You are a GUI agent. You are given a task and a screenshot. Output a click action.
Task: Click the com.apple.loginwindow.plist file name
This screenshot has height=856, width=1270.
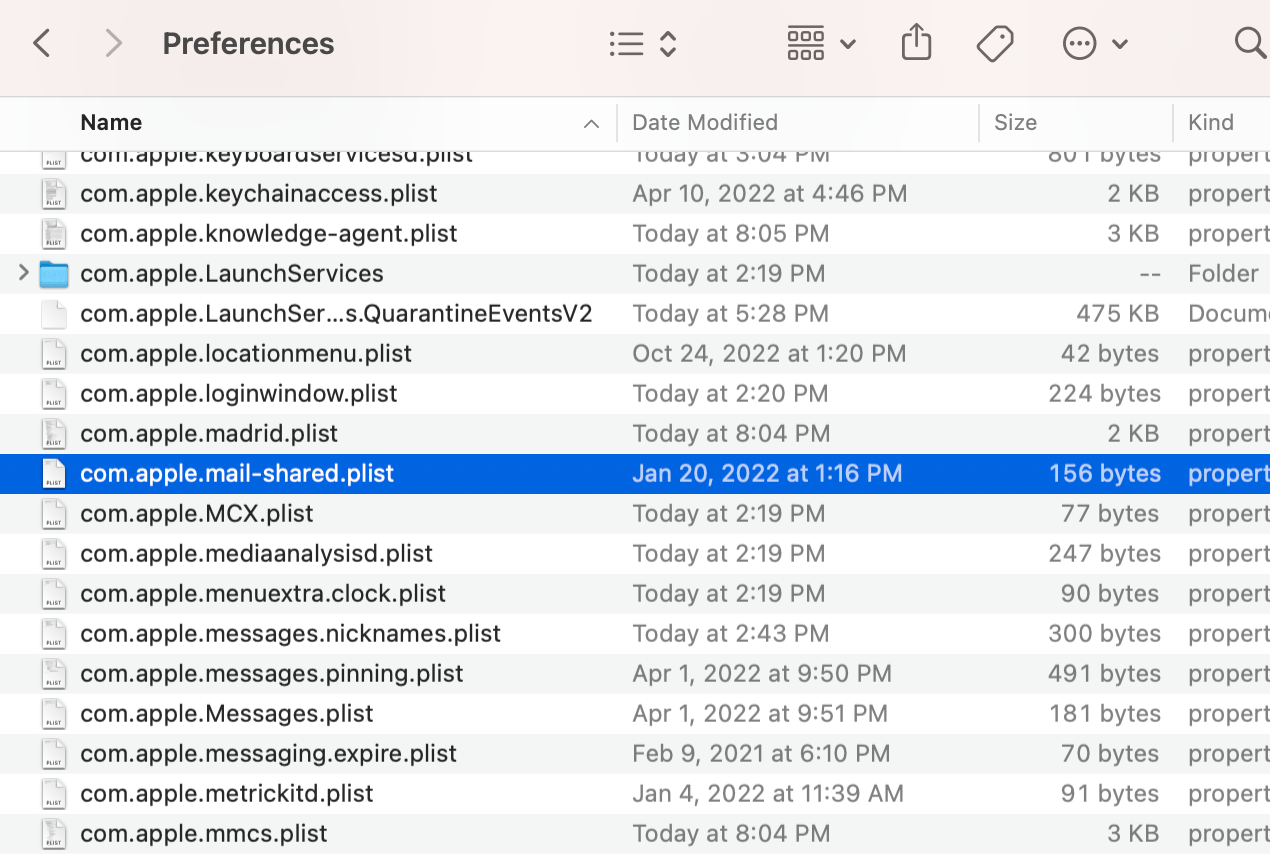click(x=239, y=393)
